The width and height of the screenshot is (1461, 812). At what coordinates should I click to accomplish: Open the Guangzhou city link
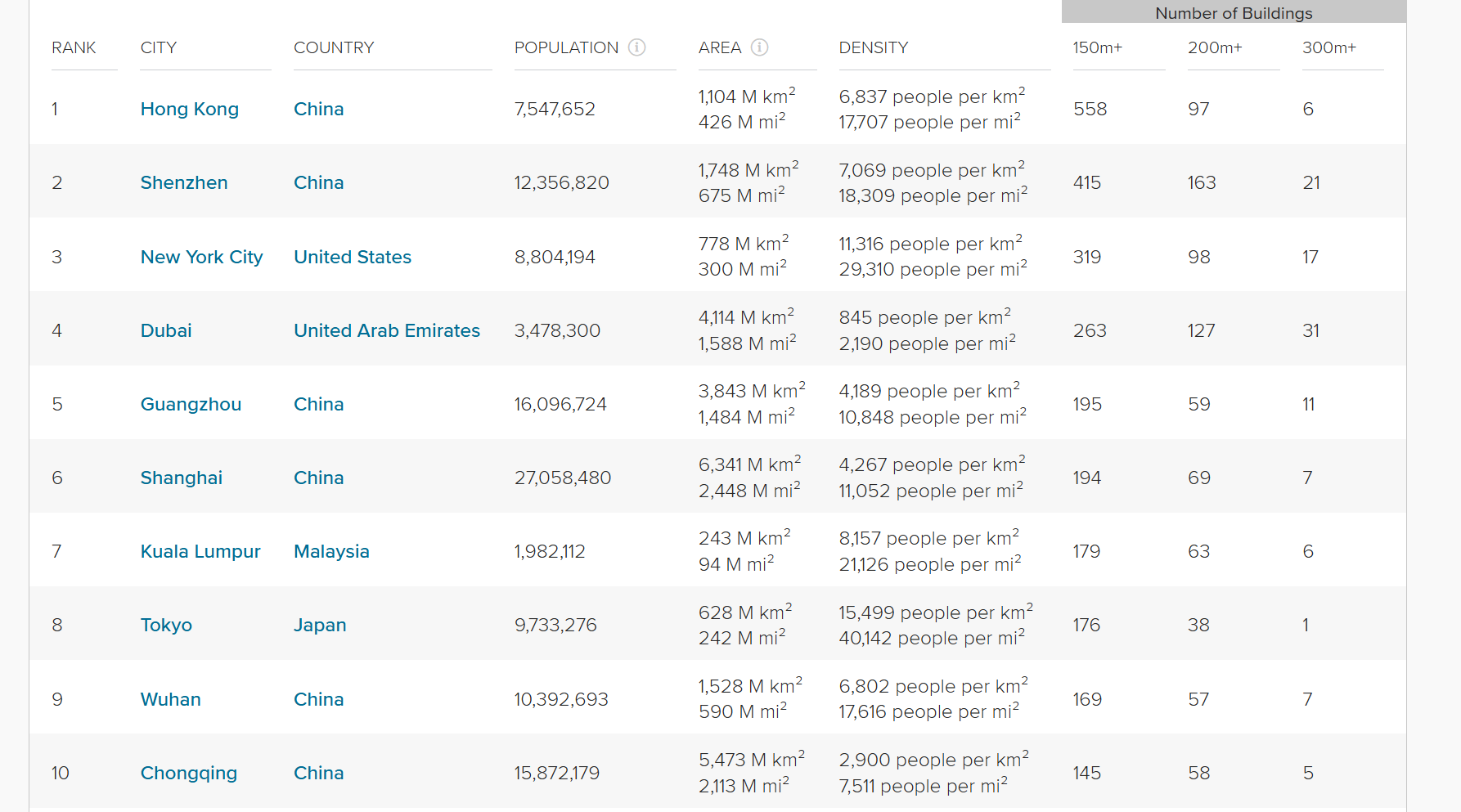pyautogui.click(x=191, y=404)
